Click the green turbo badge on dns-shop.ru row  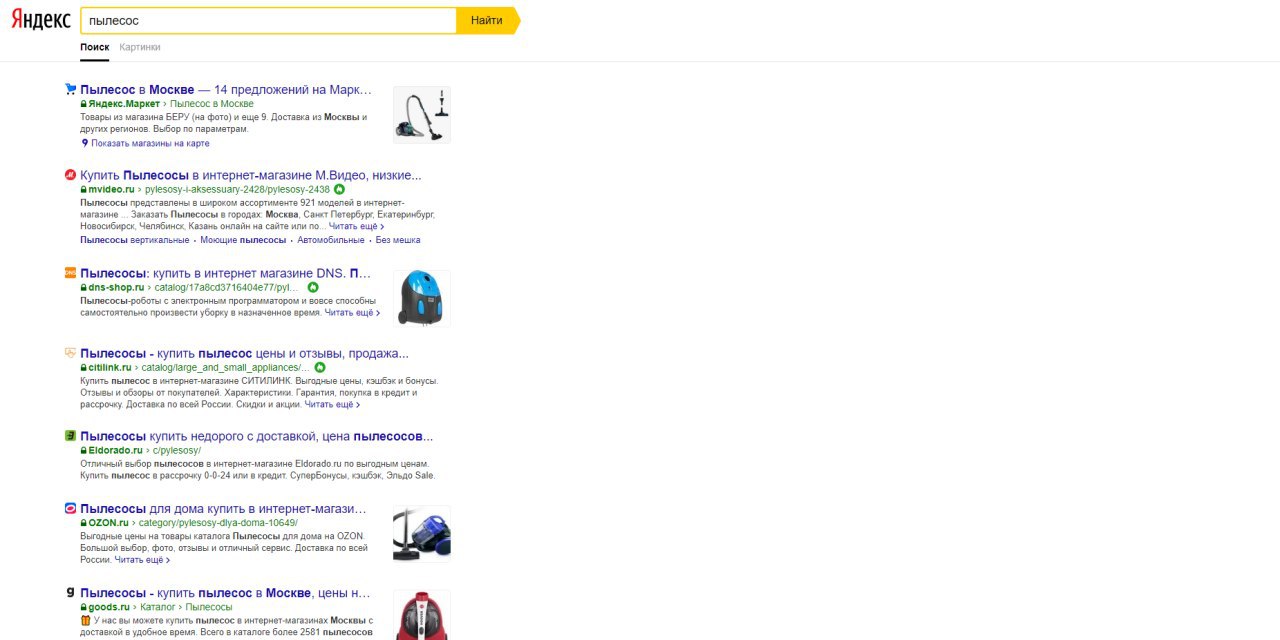click(x=313, y=287)
